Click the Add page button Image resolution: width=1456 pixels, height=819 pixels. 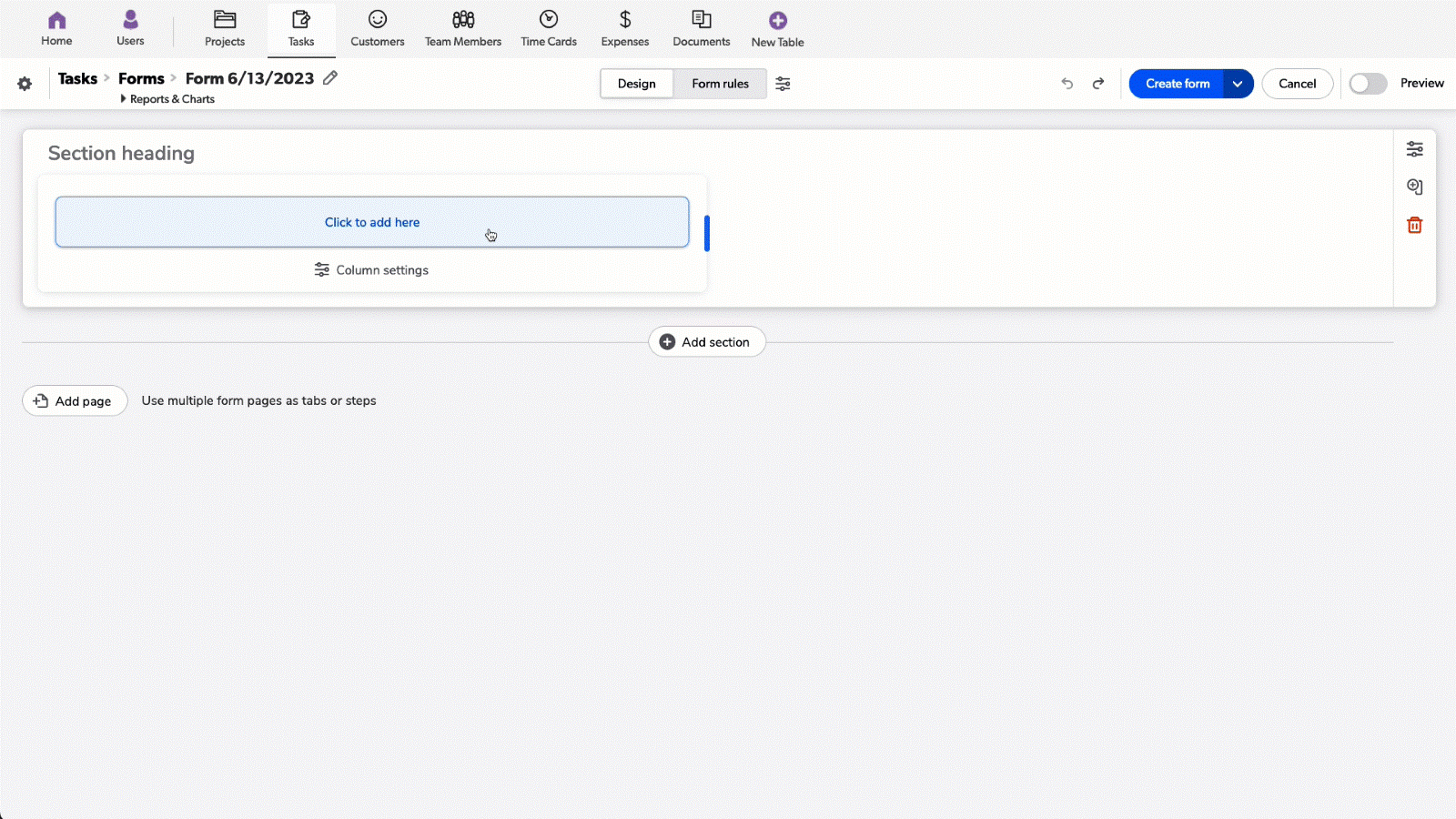click(75, 401)
